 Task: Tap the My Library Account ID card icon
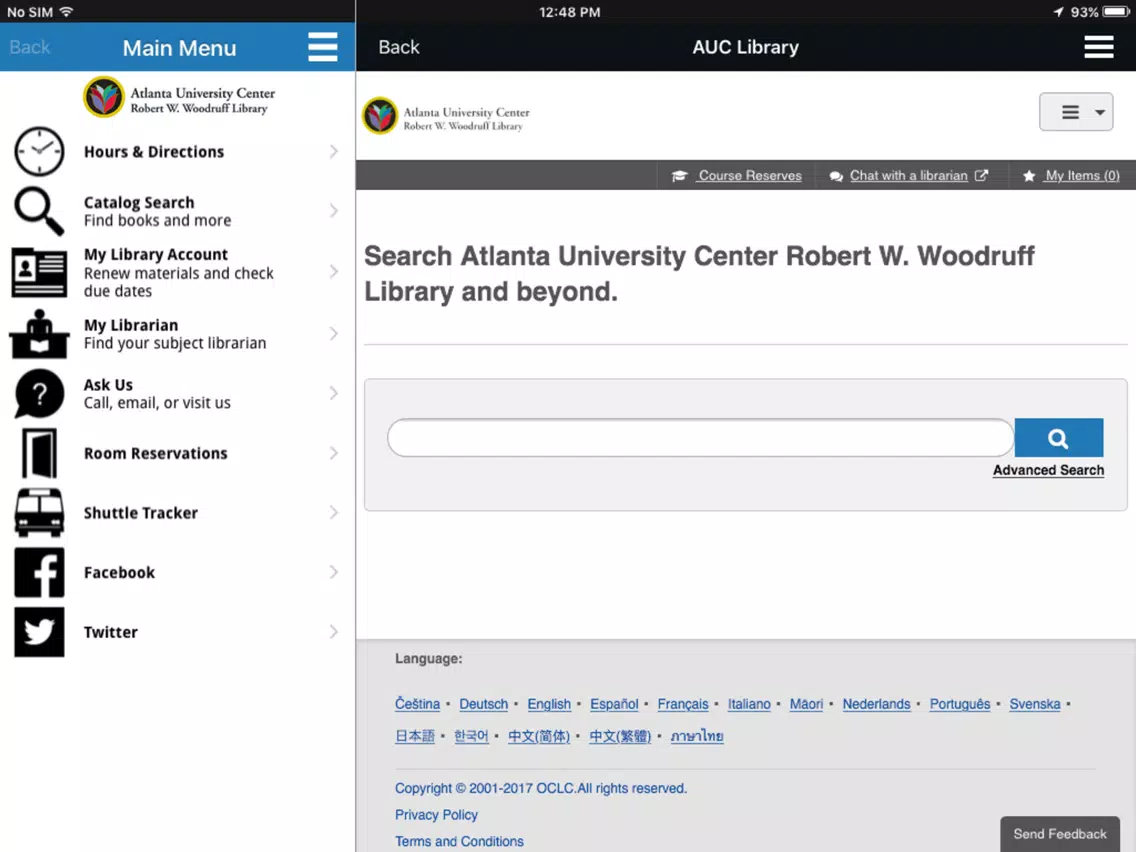[39, 272]
